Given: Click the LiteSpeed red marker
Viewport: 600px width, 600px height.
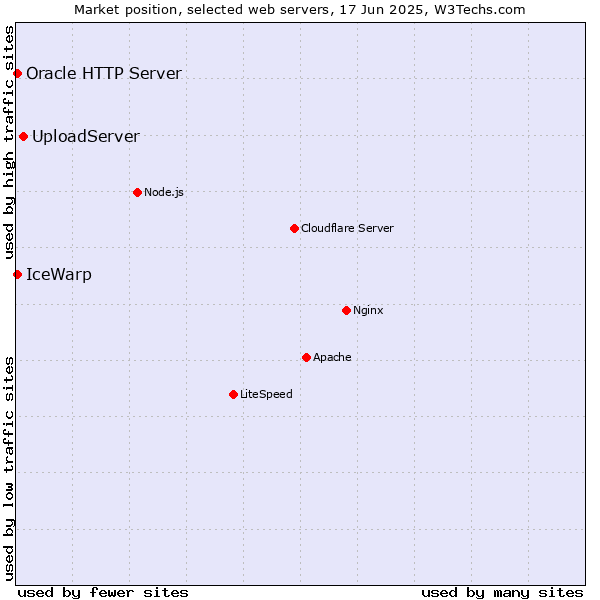Looking at the screenshot, I should [x=233, y=394].
